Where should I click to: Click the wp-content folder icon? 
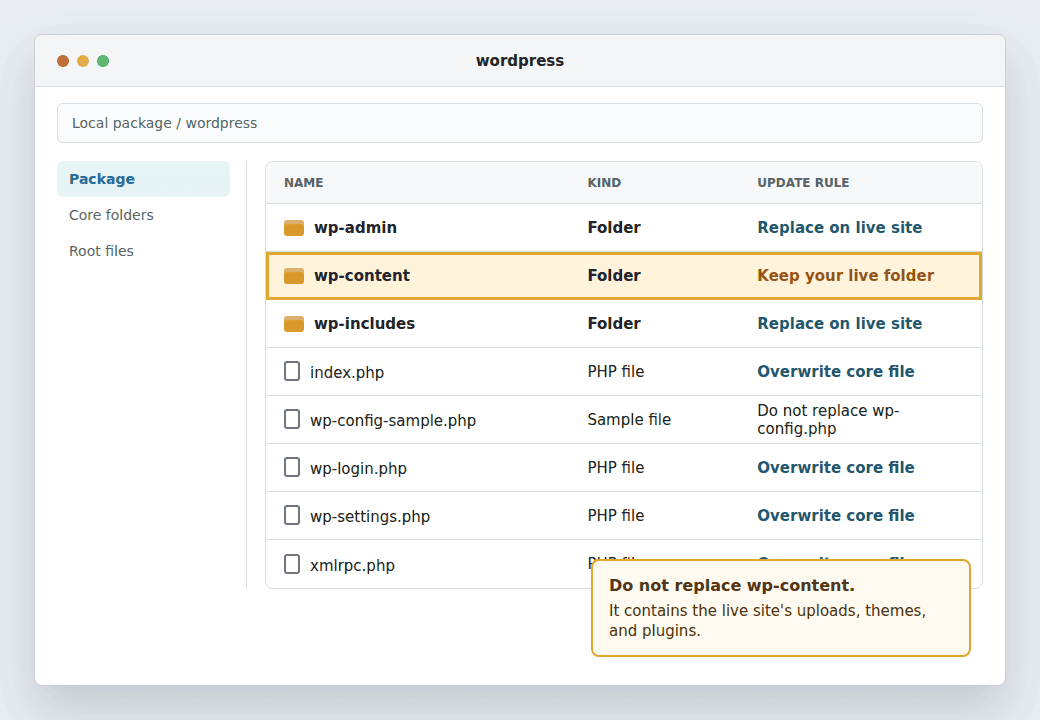(294, 276)
